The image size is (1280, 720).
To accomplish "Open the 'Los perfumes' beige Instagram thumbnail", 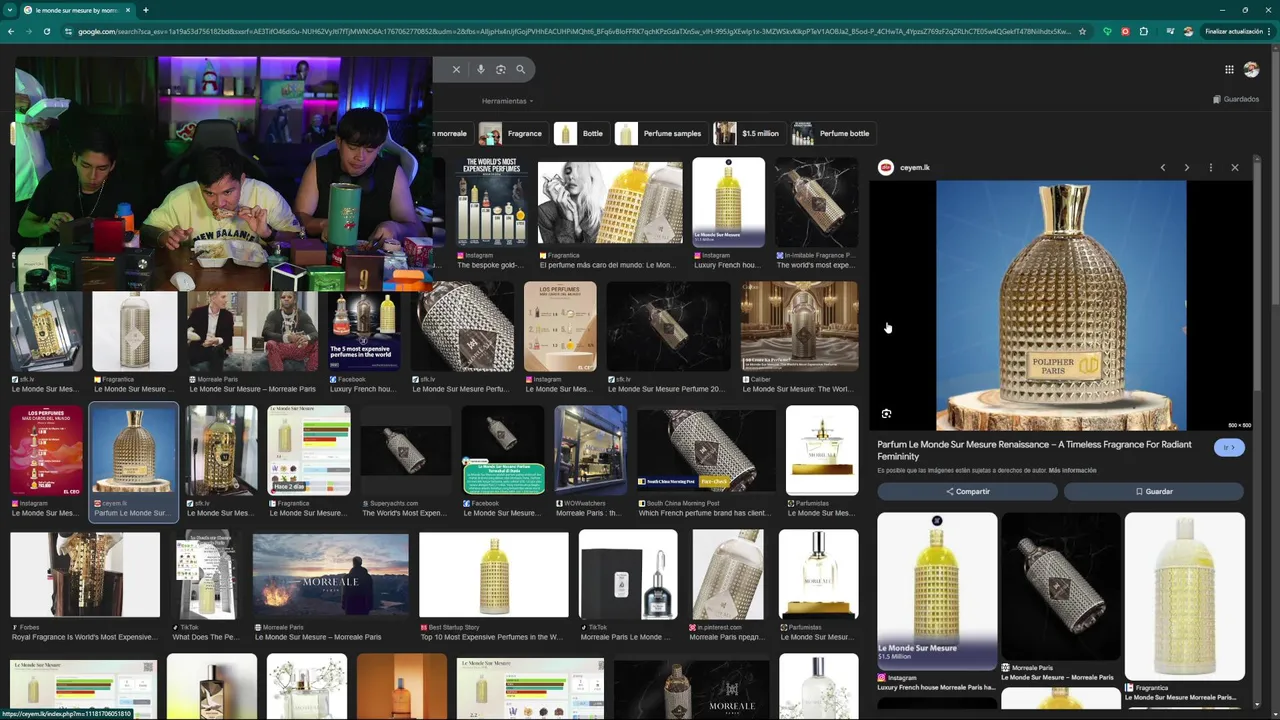I will (x=560, y=326).
